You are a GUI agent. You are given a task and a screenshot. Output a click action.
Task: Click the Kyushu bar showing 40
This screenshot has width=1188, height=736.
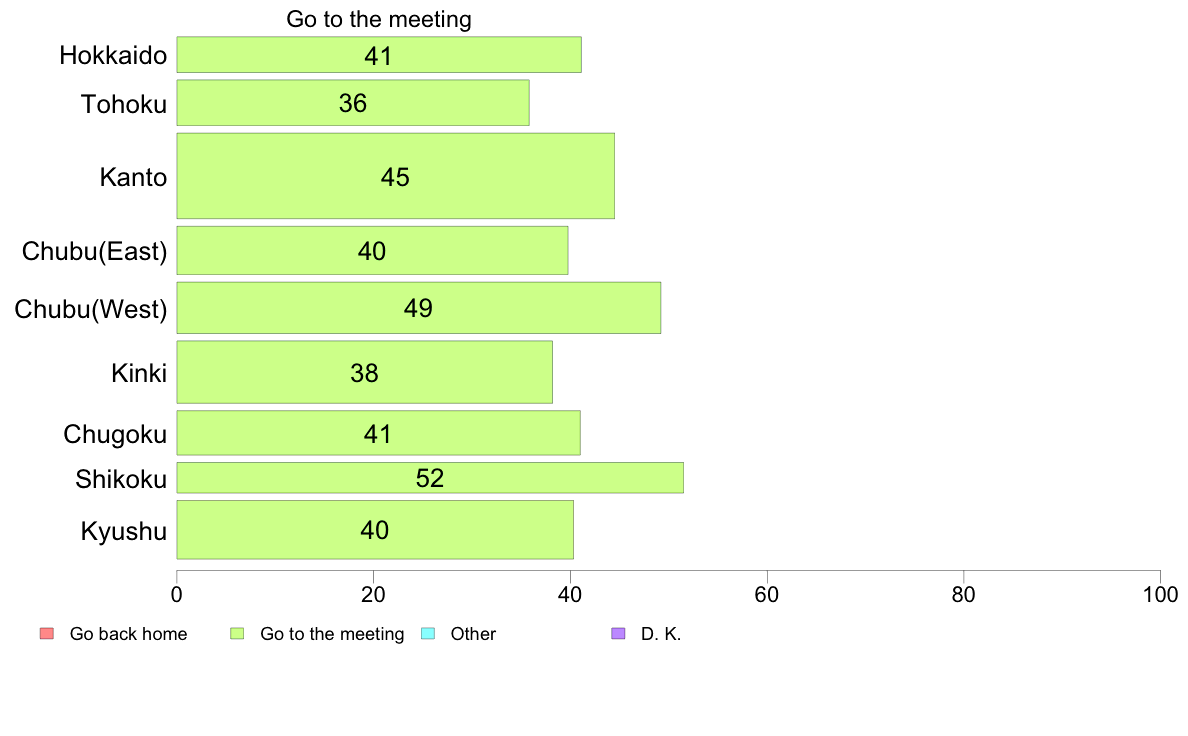375,530
